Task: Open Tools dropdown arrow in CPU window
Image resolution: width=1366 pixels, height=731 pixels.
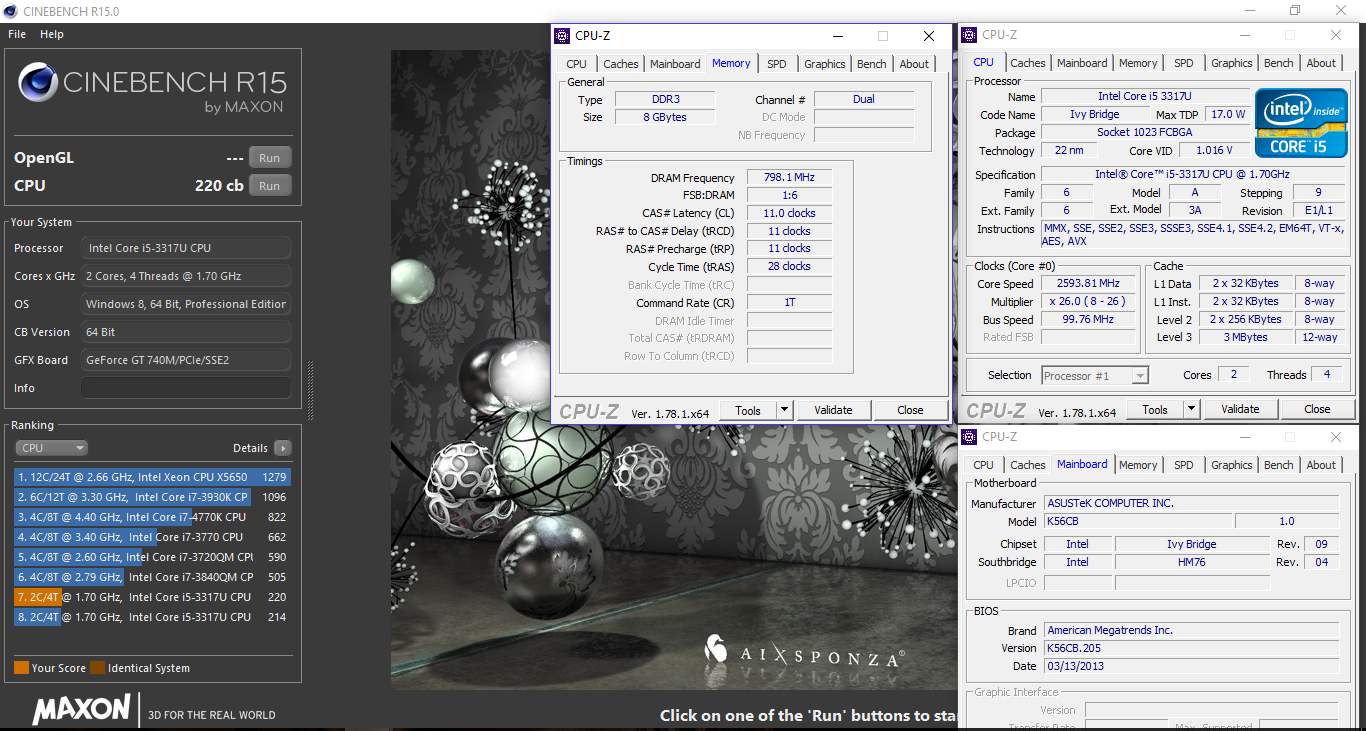Action: pos(1192,409)
